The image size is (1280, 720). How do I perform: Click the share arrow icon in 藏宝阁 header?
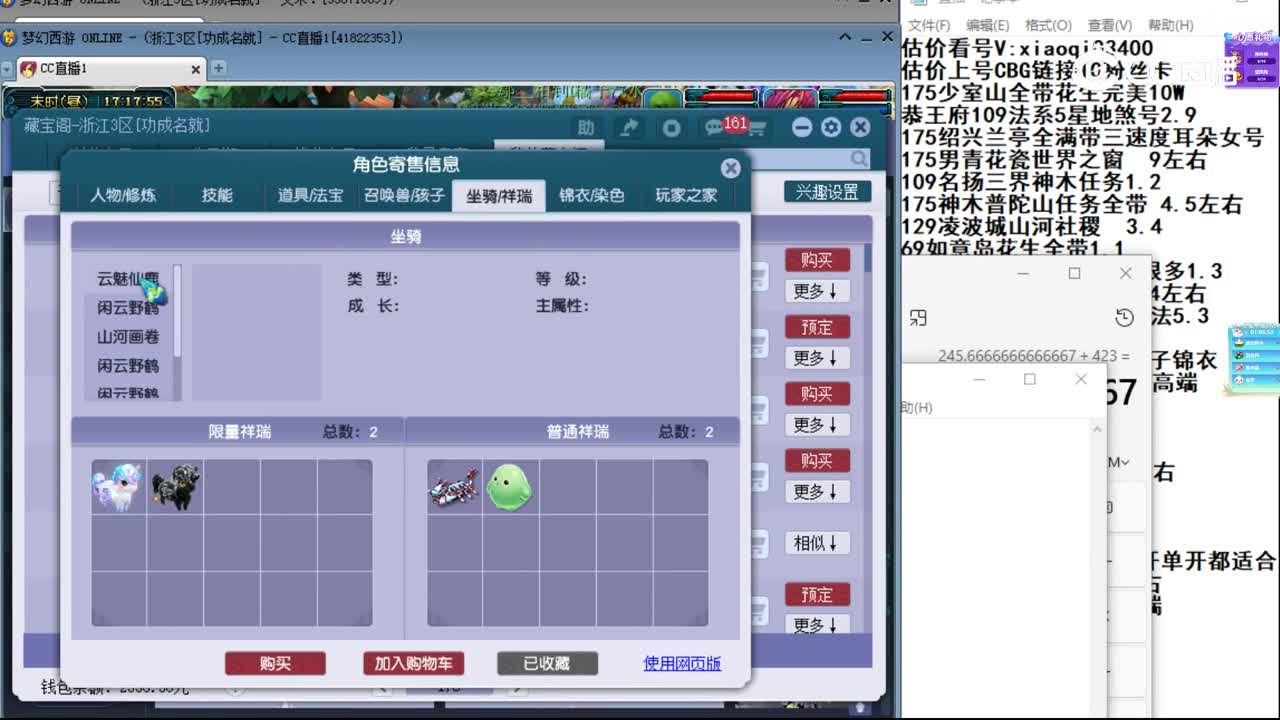tap(629, 127)
